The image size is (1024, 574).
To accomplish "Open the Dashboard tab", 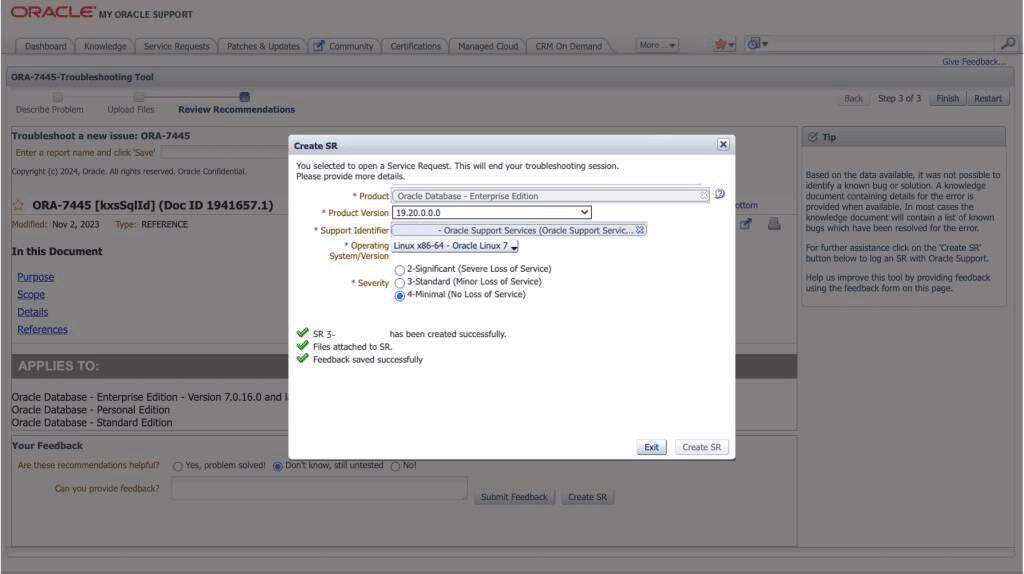I will click(45, 46).
